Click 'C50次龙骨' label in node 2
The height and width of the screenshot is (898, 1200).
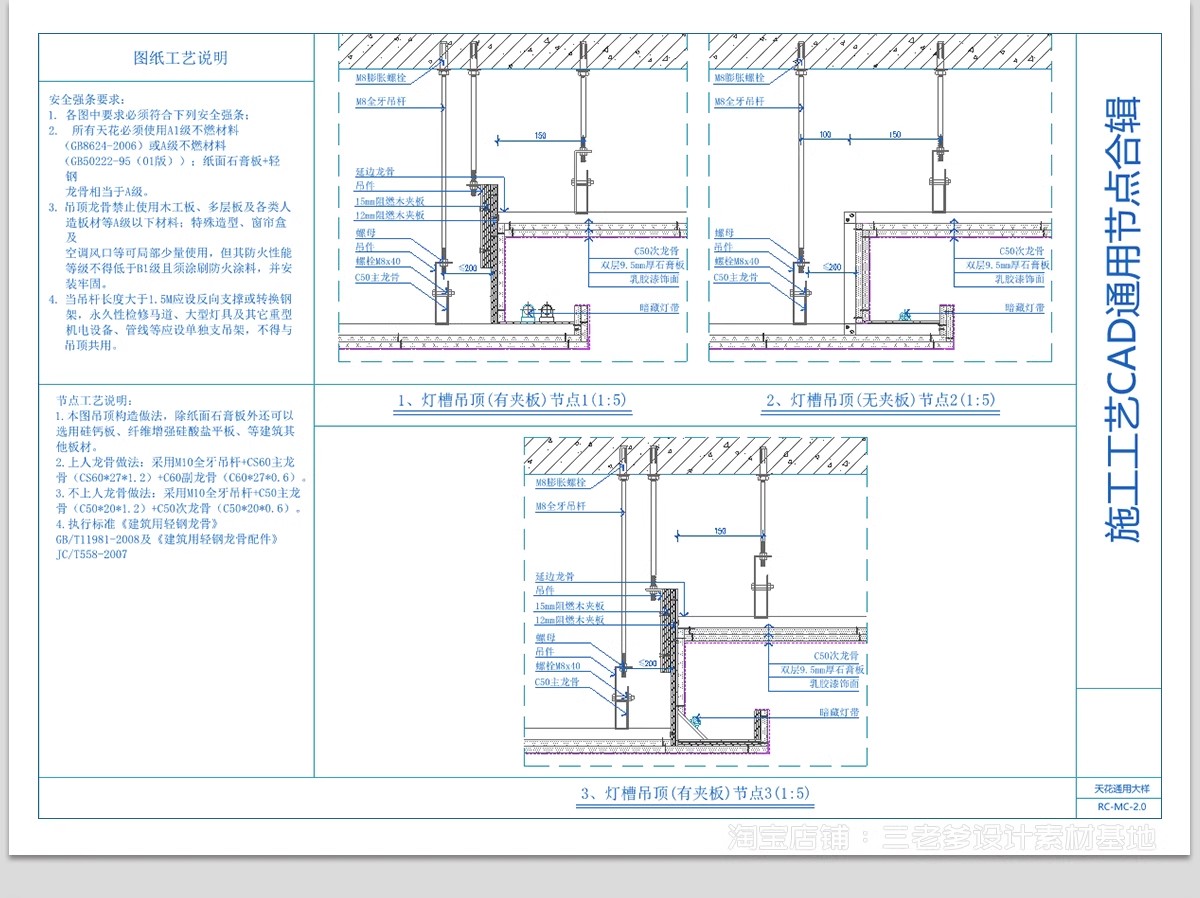coord(1021,251)
